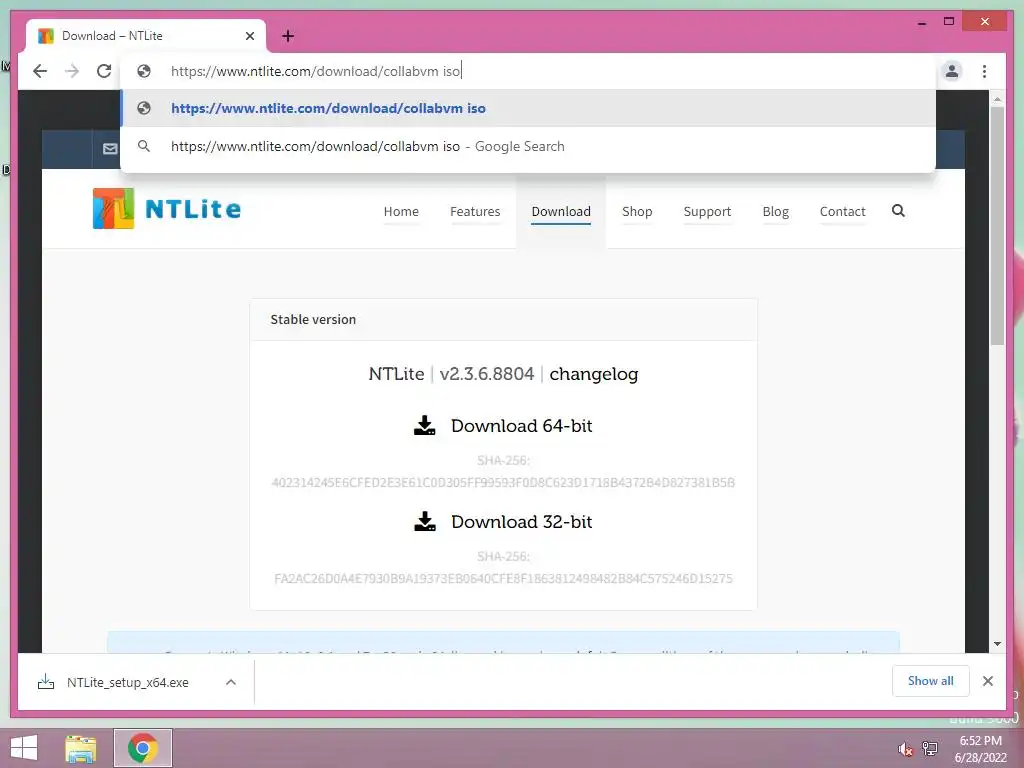Click the browser back arrow
This screenshot has width=1024, height=768.
coord(40,71)
